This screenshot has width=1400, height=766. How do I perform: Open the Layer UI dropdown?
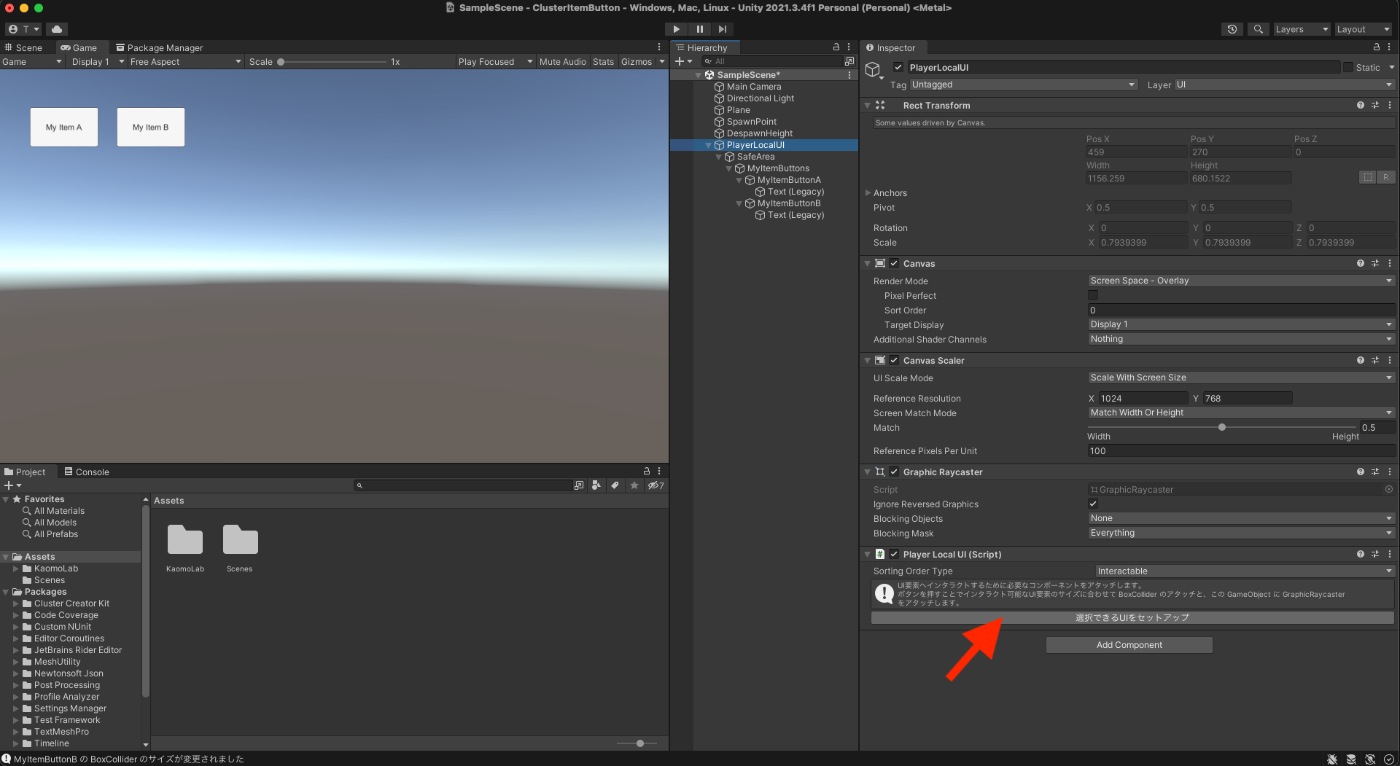[x=1283, y=85]
